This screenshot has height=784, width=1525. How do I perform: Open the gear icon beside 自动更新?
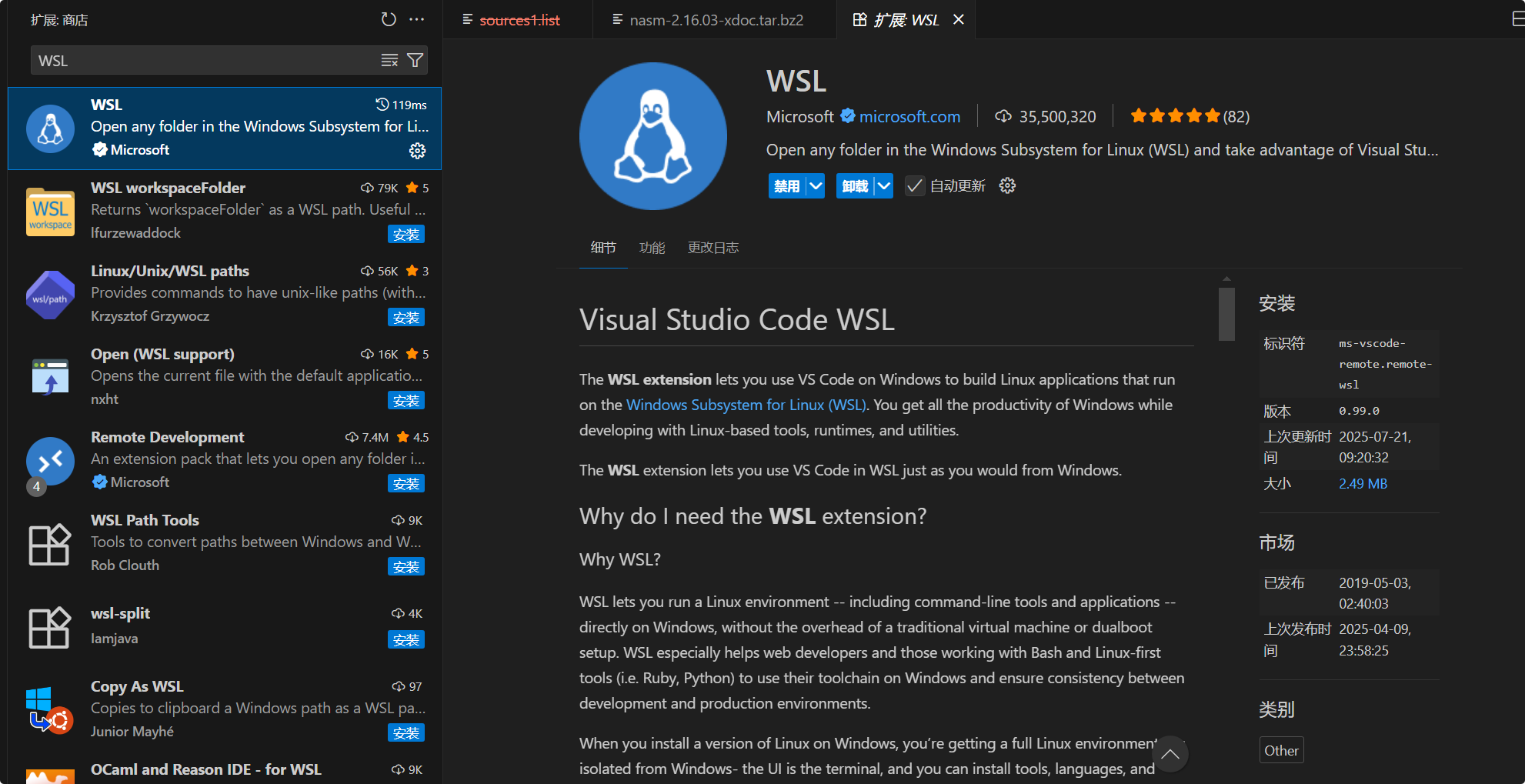1006,185
